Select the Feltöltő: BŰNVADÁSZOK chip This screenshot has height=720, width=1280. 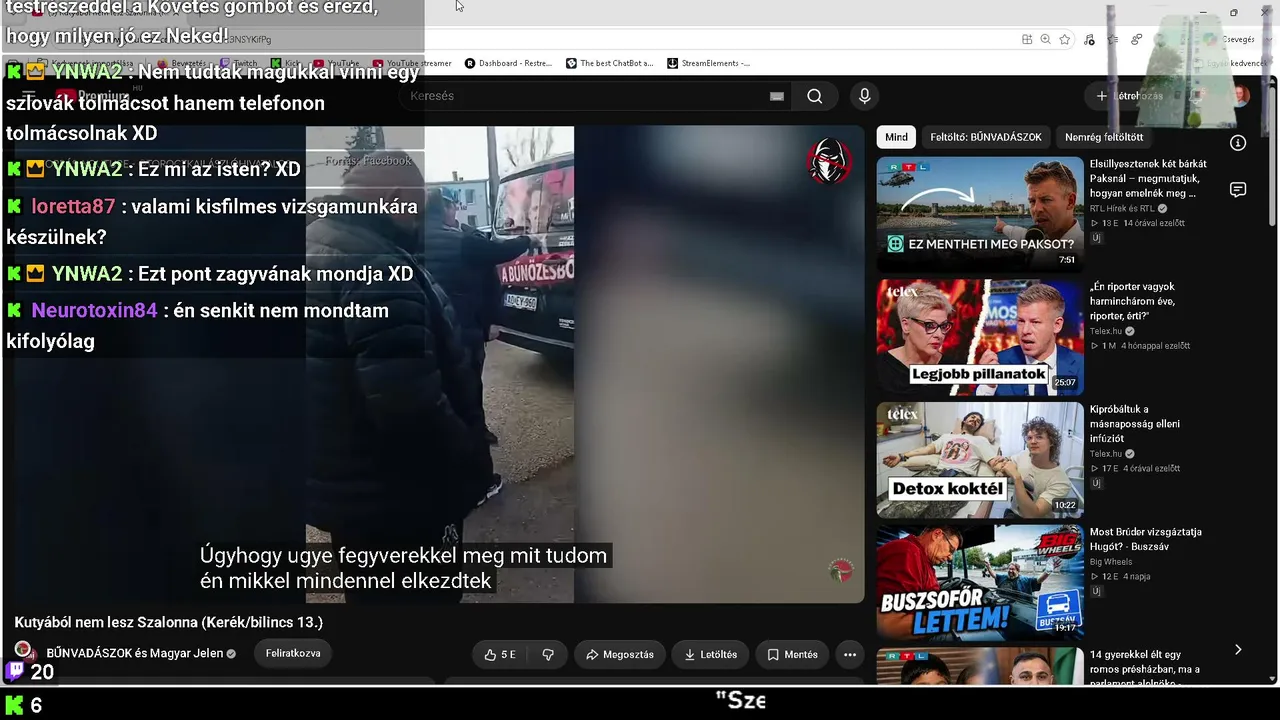986,137
